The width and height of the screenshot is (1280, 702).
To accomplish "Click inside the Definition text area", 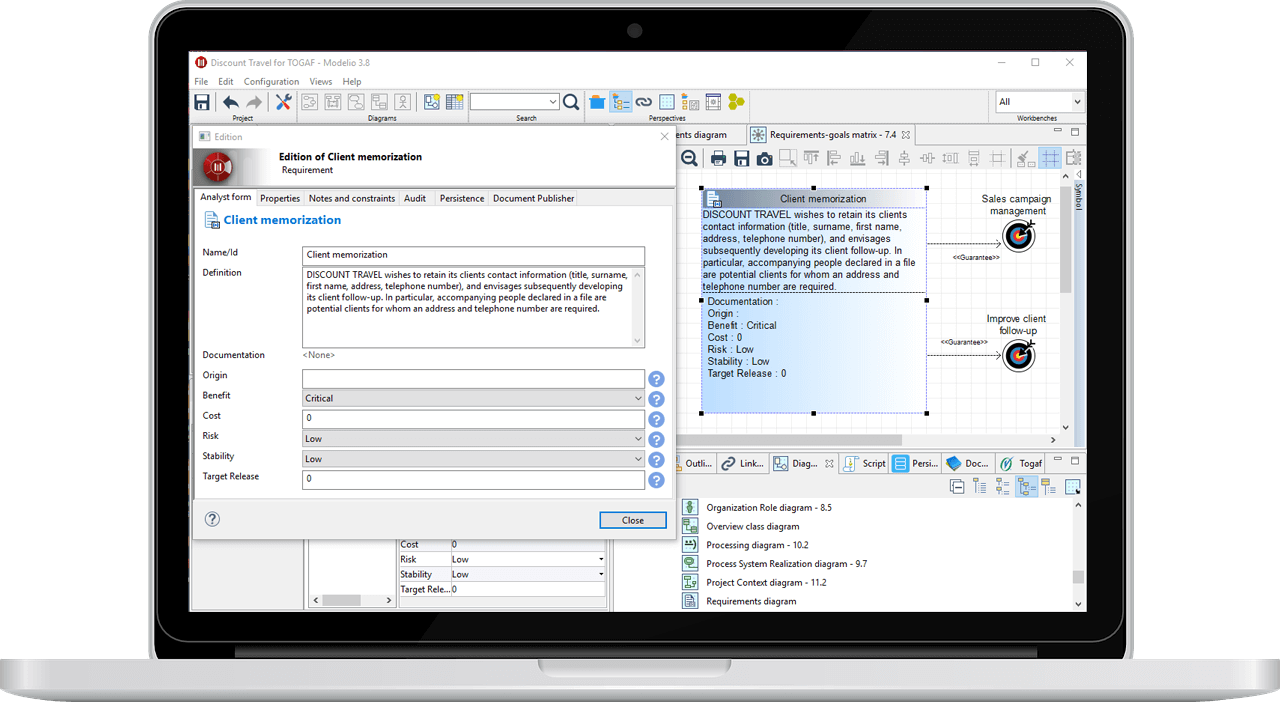I will [473, 307].
